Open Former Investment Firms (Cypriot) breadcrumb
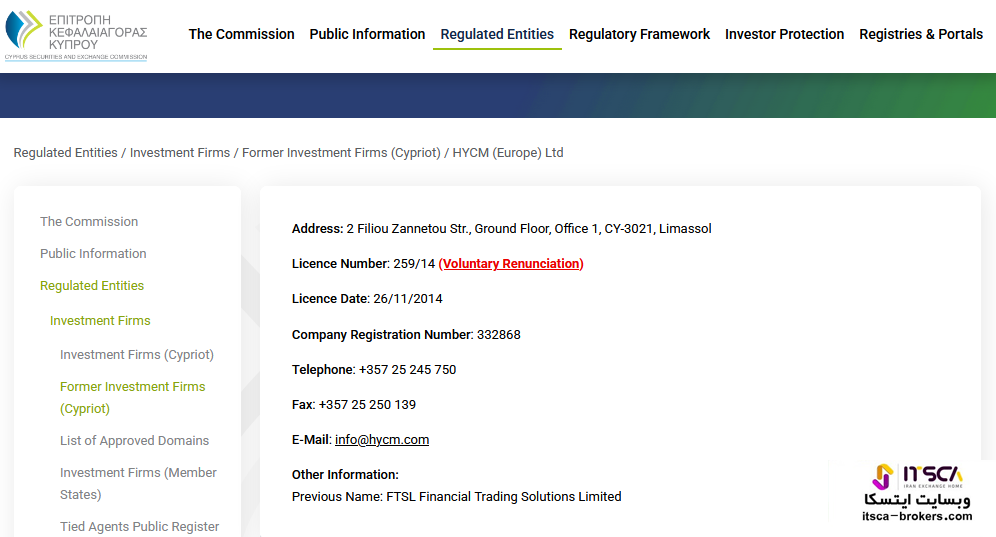 [x=341, y=153]
